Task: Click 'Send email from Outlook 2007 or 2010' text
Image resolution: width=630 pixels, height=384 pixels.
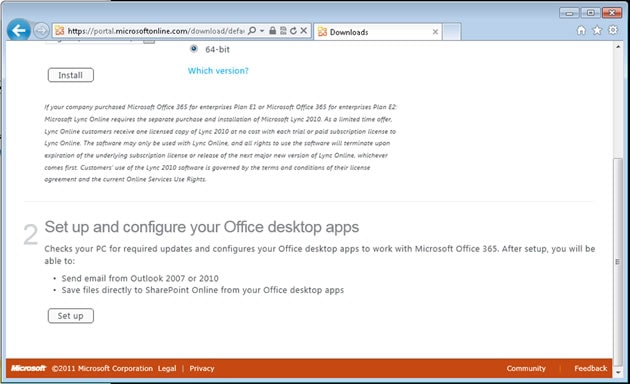Action: (x=140, y=278)
